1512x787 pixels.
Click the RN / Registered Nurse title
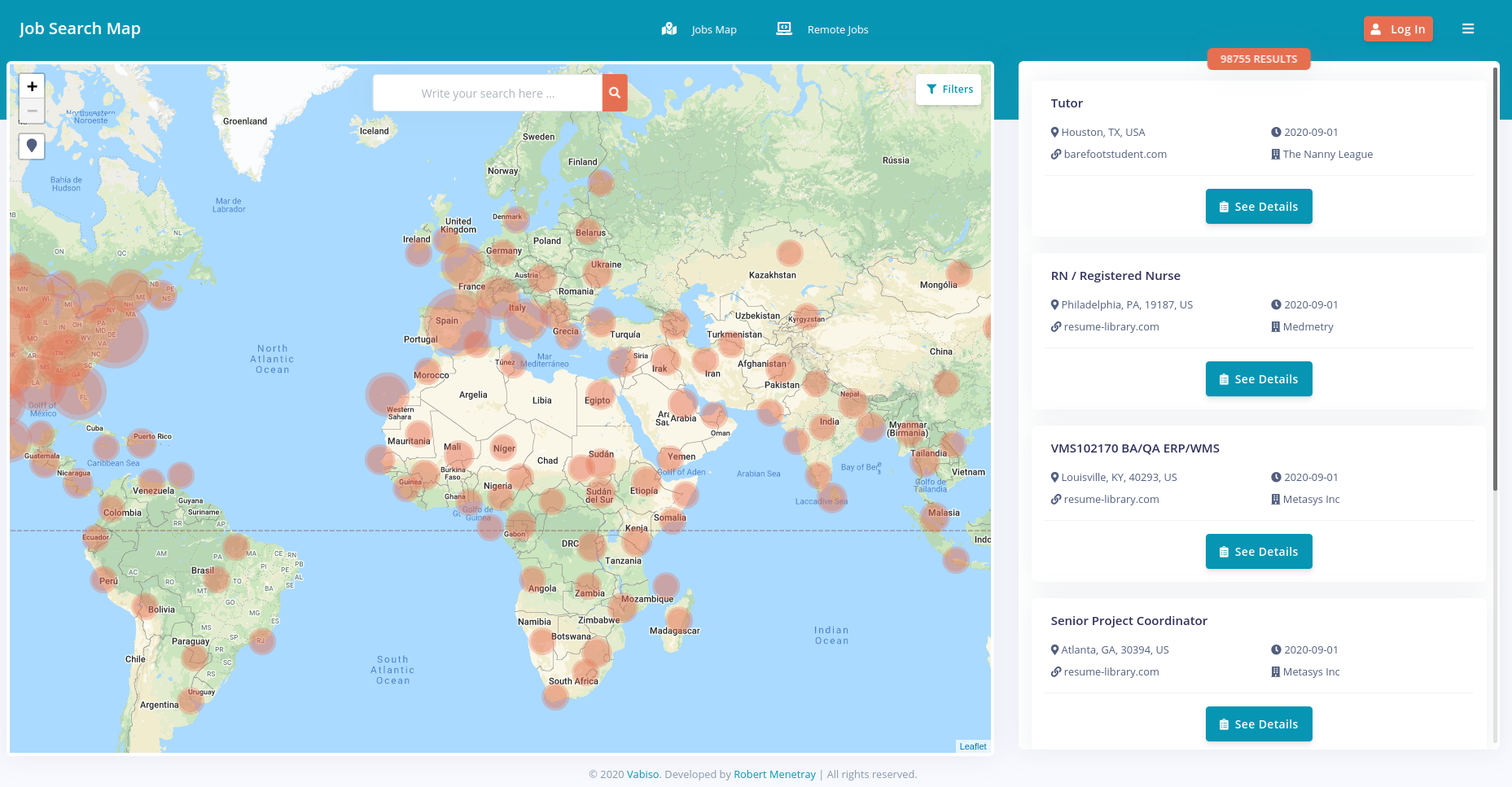(1115, 276)
